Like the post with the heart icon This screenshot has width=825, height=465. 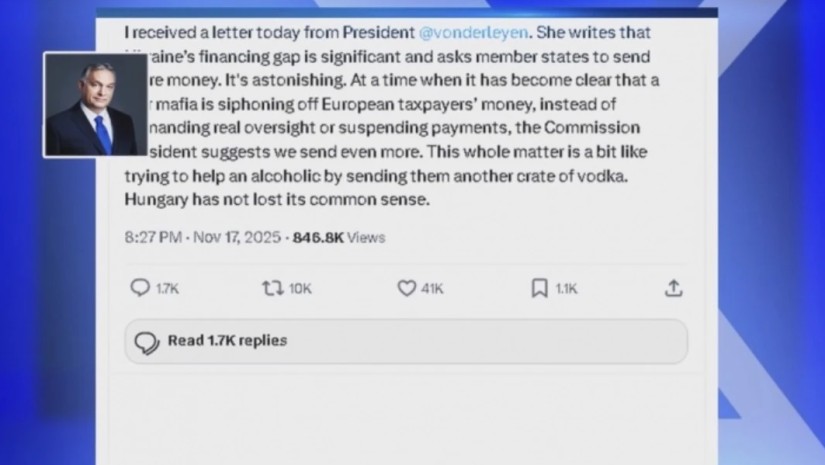click(406, 288)
